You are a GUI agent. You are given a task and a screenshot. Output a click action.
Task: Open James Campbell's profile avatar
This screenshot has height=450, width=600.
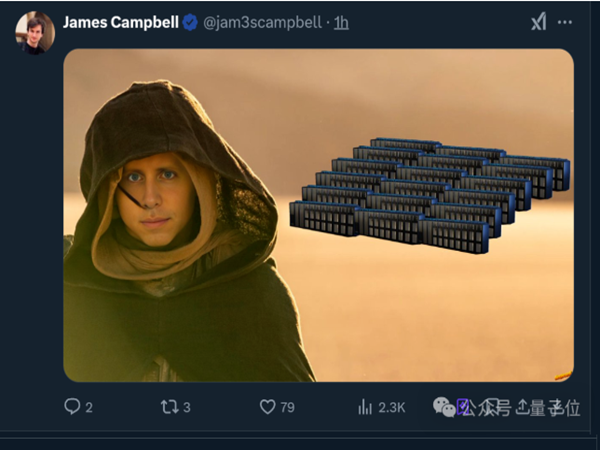click(x=34, y=32)
